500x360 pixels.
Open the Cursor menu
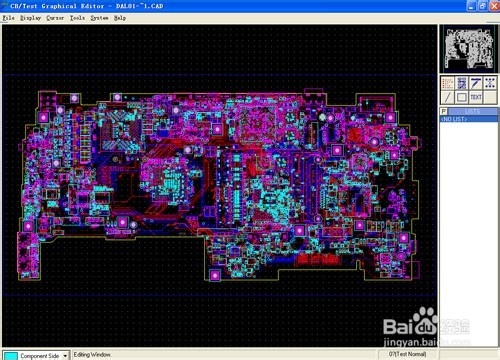coord(55,18)
